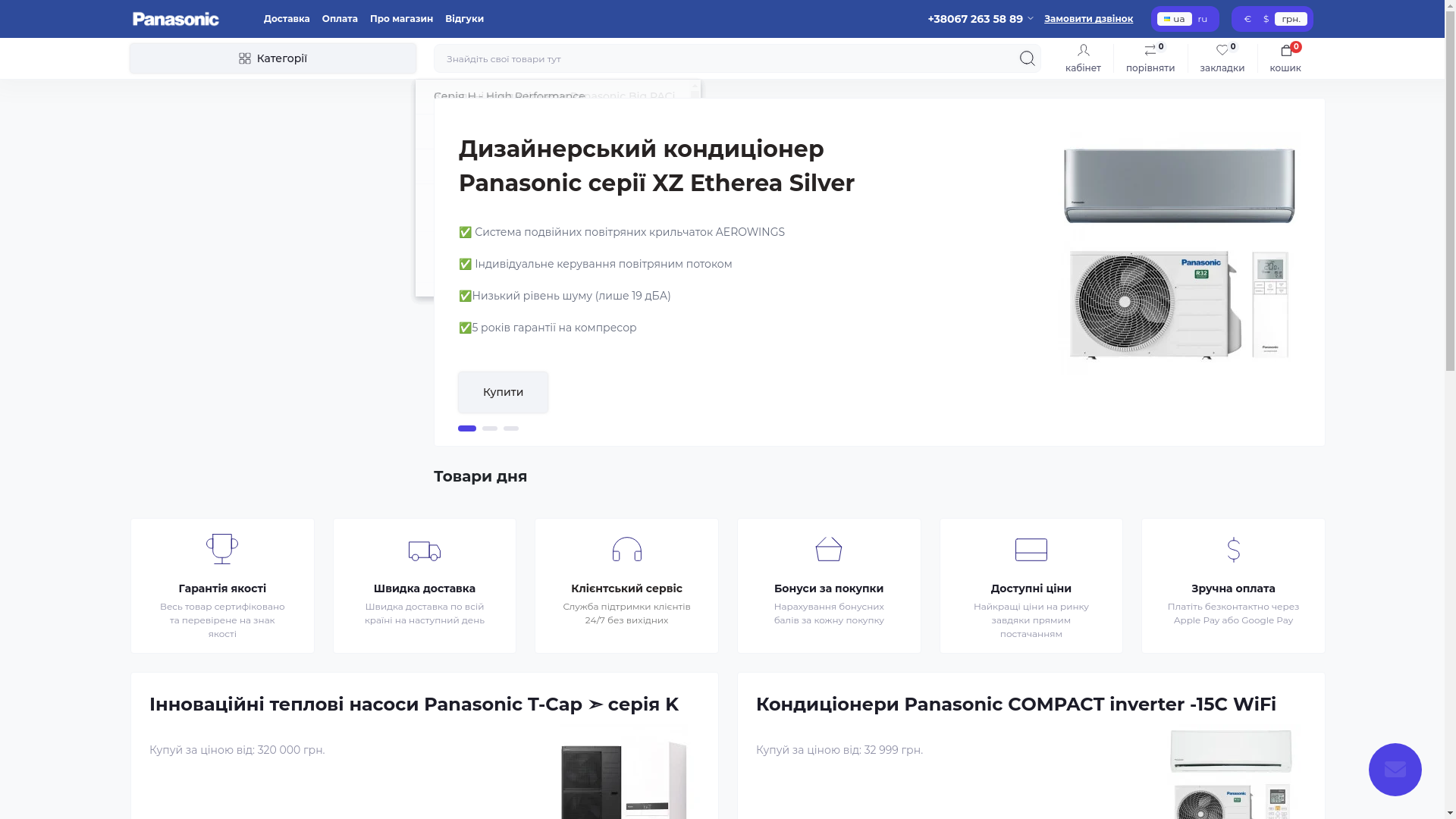Click the Panasonic logo

click(x=175, y=19)
